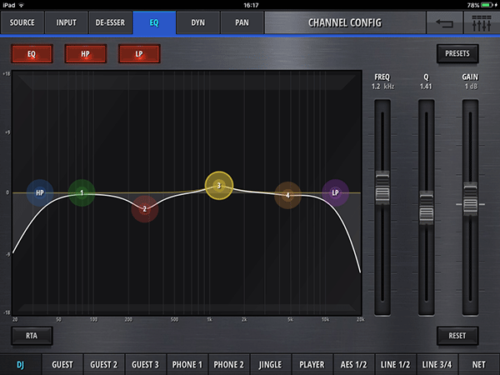Select the LINE 3/4 channel

[437, 365]
